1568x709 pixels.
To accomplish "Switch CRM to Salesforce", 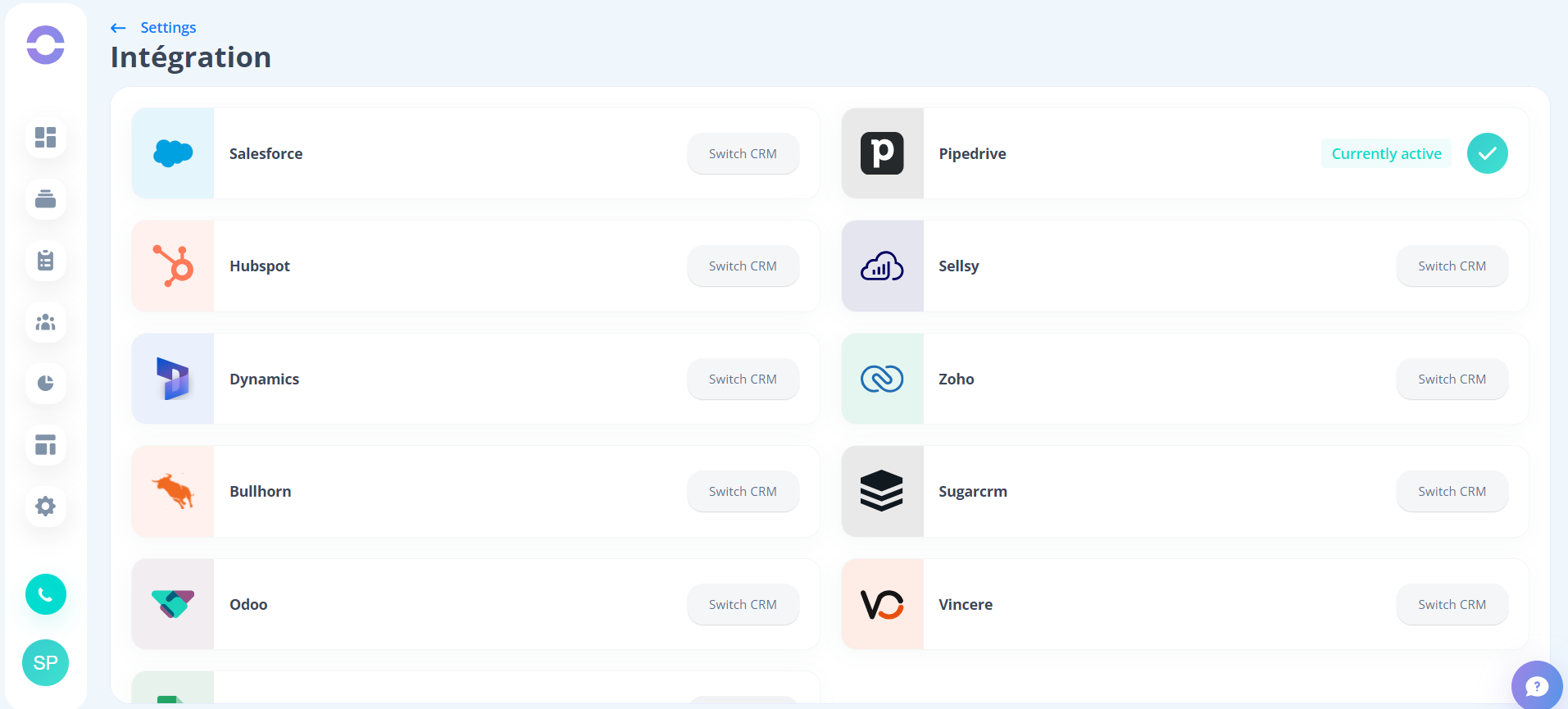I will click(743, 153).
